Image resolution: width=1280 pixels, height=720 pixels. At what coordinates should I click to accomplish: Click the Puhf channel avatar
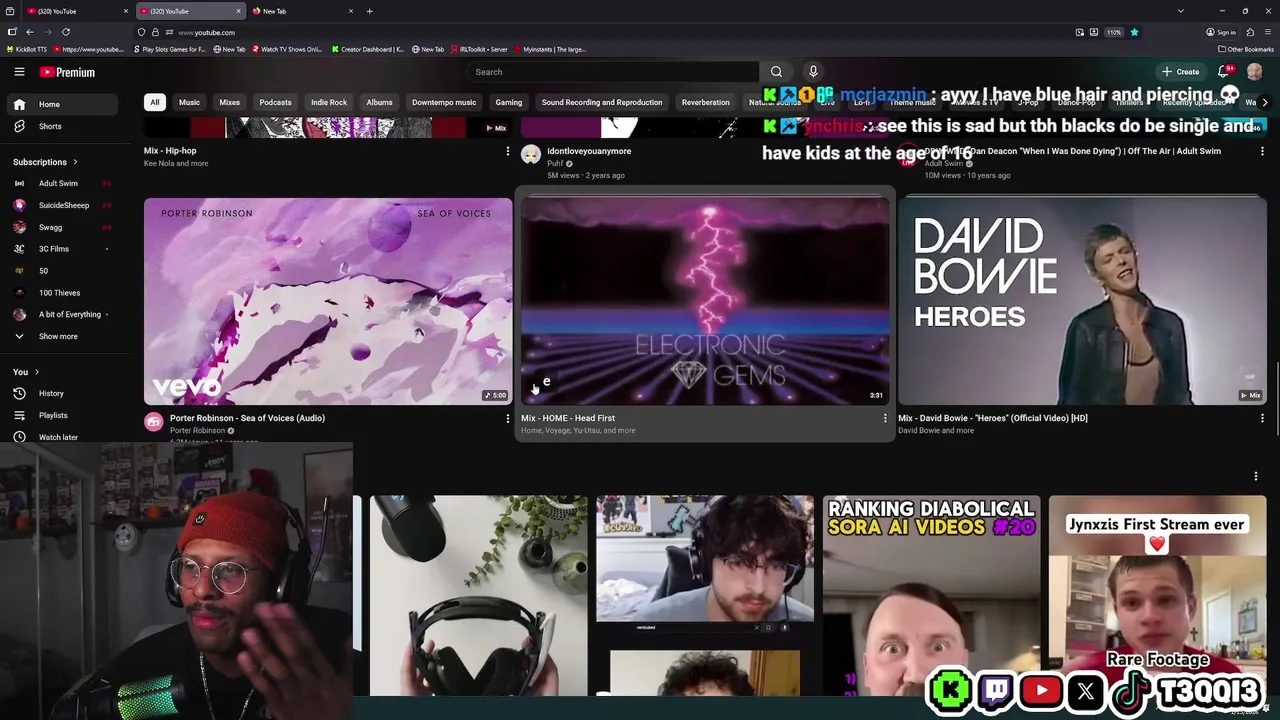pos(531,155)
